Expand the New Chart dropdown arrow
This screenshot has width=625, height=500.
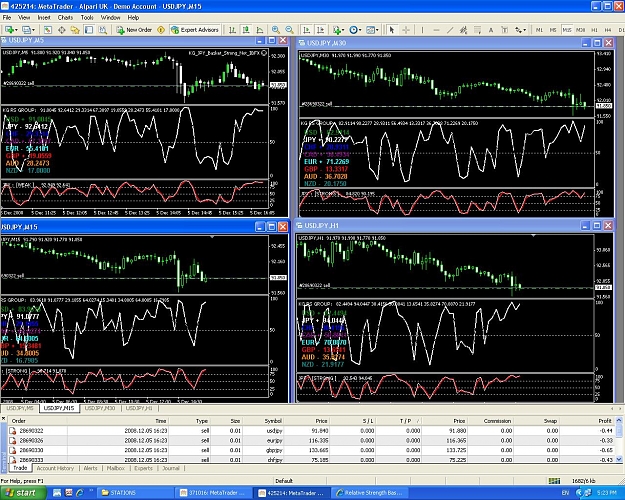[x=16, y=30]
